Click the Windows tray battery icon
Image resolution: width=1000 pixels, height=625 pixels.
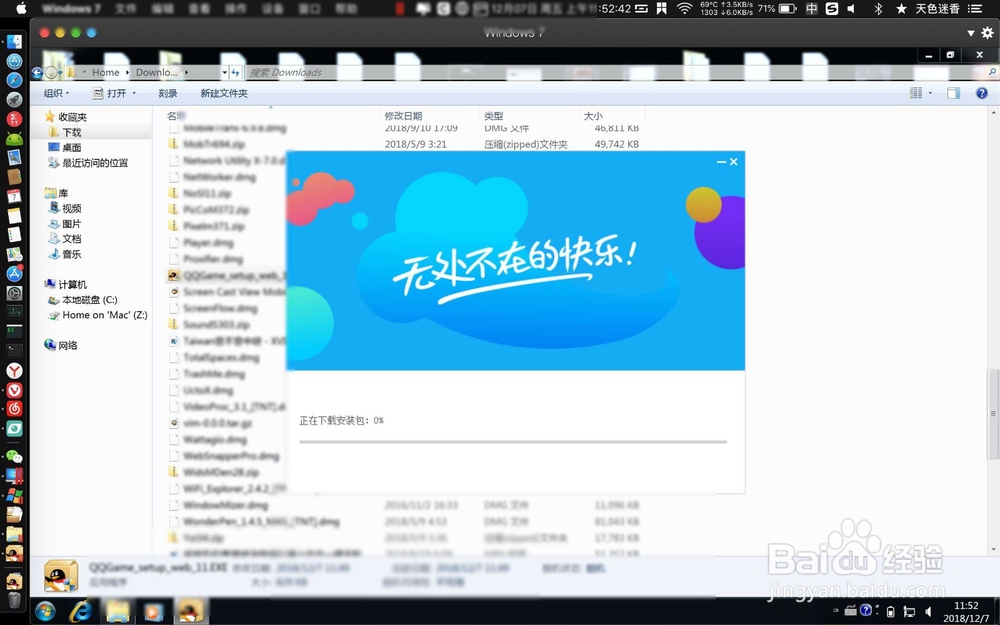pos(891,612)
